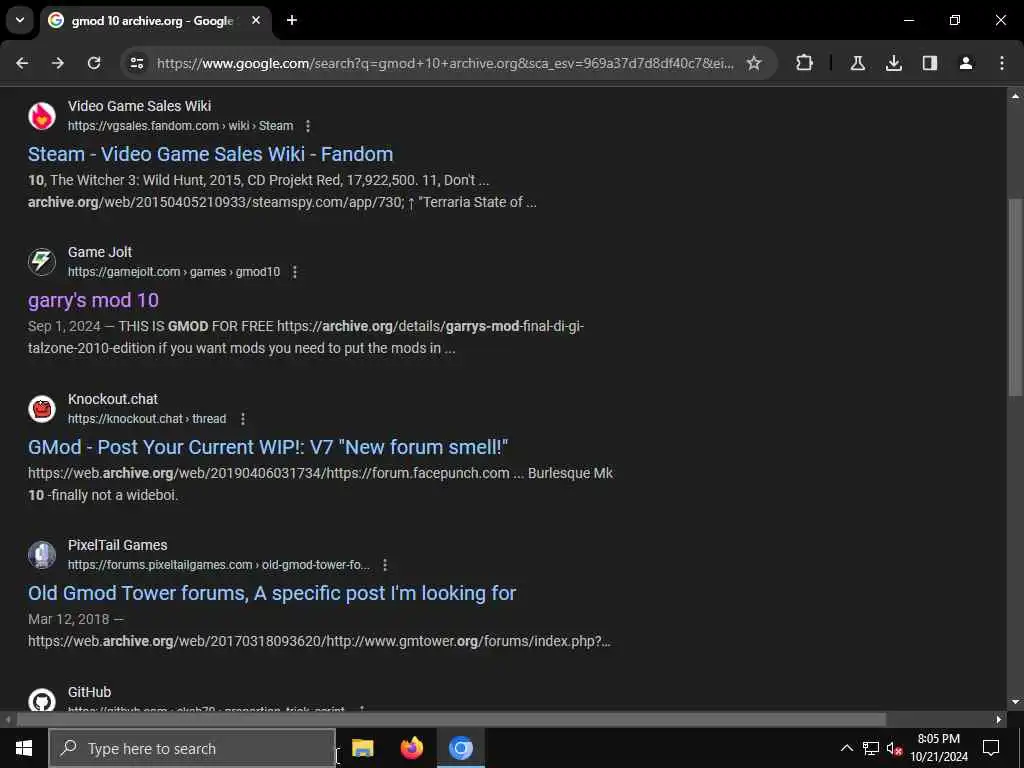Open more options for pixeltailgames result
1024x768 pixels.
click(x=385, y=565)
